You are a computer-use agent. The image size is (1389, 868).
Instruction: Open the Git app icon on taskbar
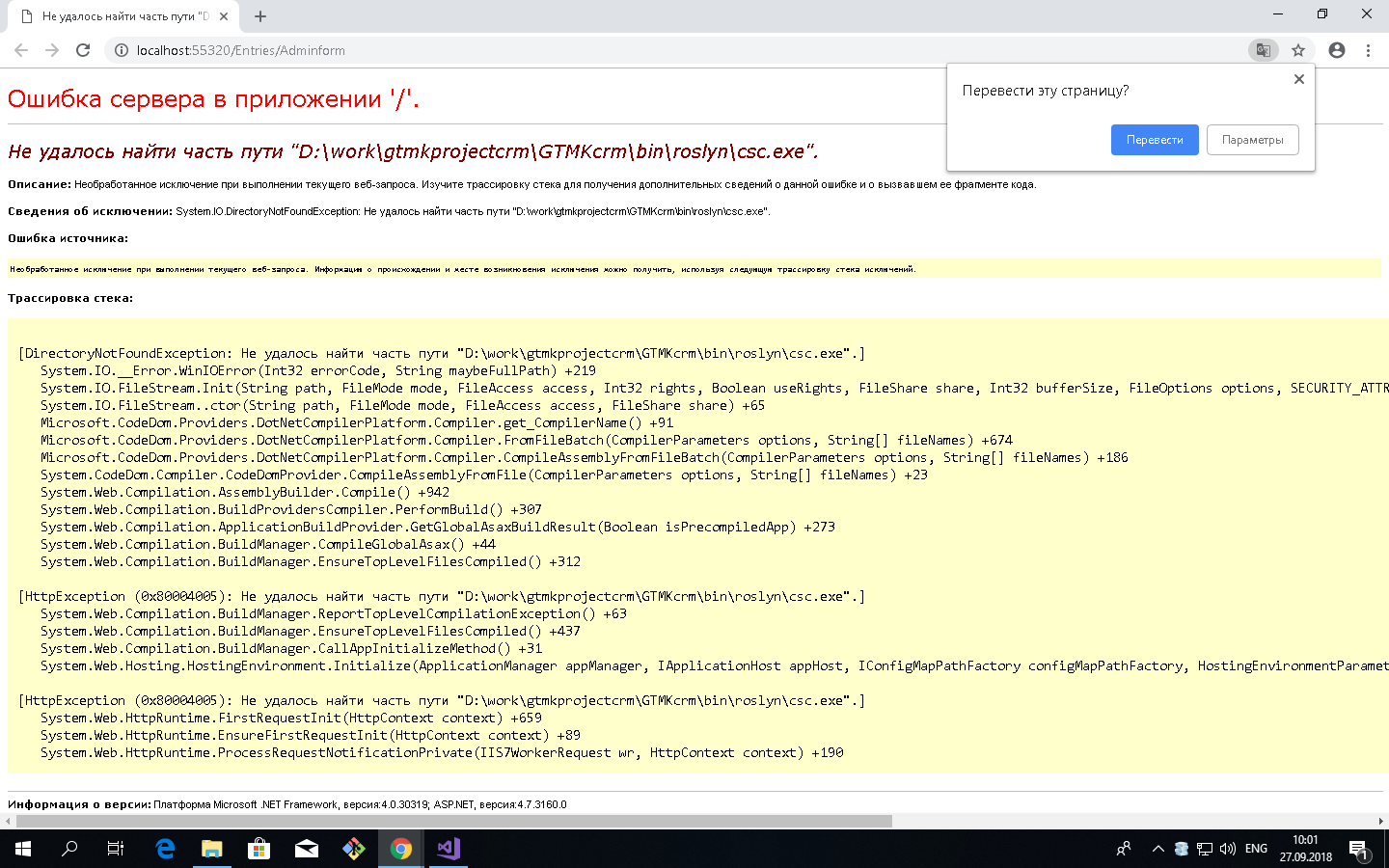click(354, 849)
